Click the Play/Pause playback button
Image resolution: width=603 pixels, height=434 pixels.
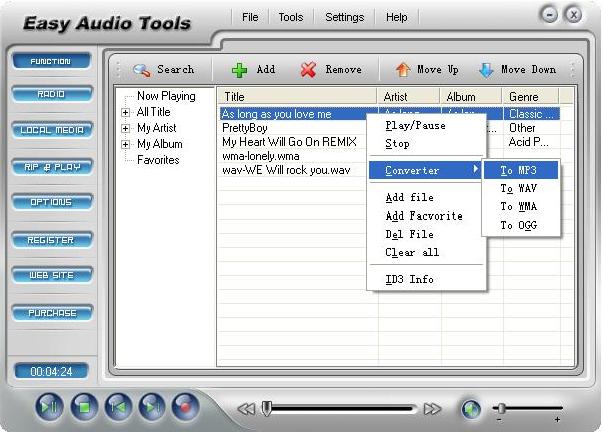(49, 407)
